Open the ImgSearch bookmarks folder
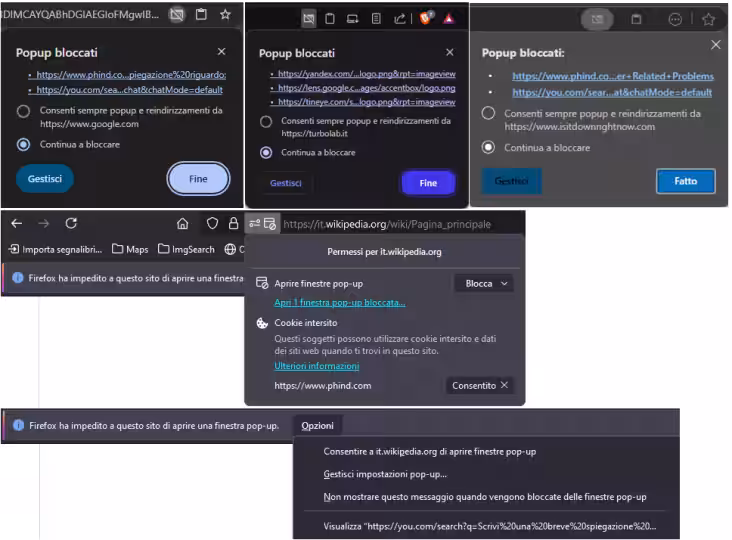This screenshot has height=540, width=732. pyautogui.click(x=186, y=249)
